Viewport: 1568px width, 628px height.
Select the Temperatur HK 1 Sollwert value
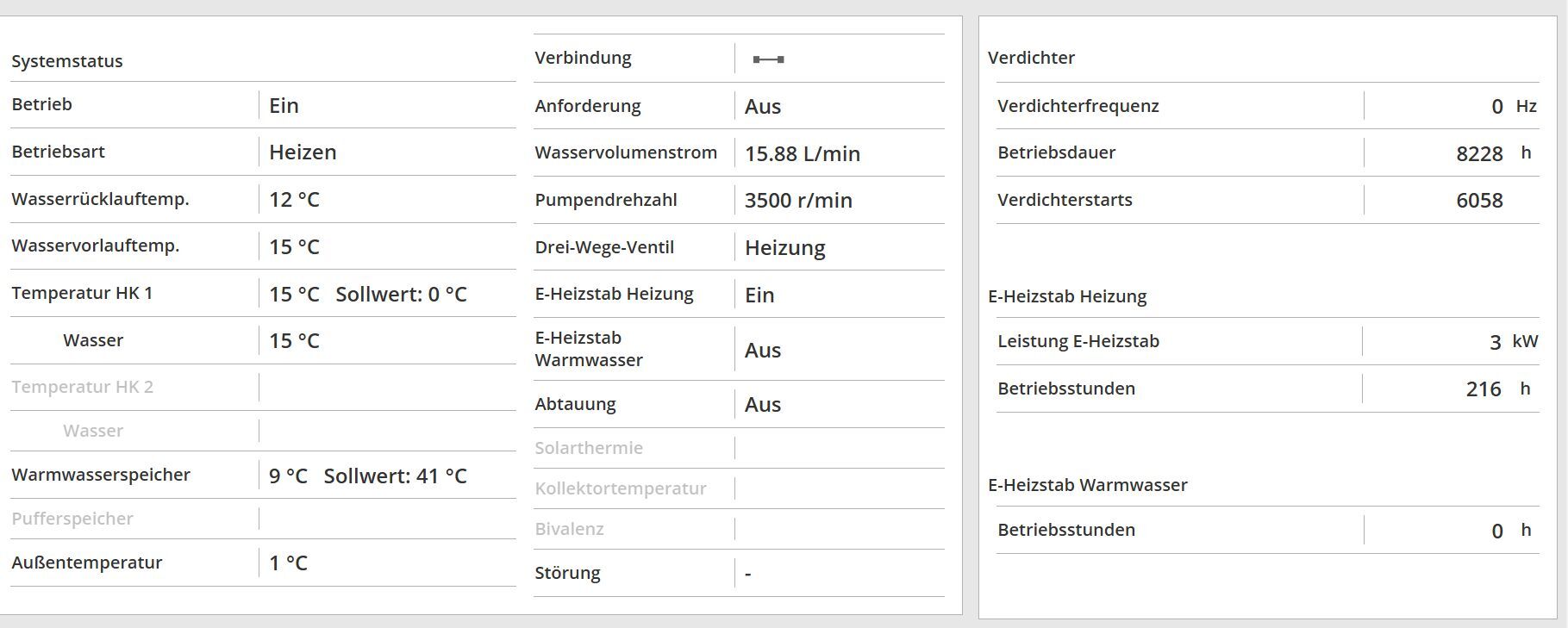tap(401, 295)
